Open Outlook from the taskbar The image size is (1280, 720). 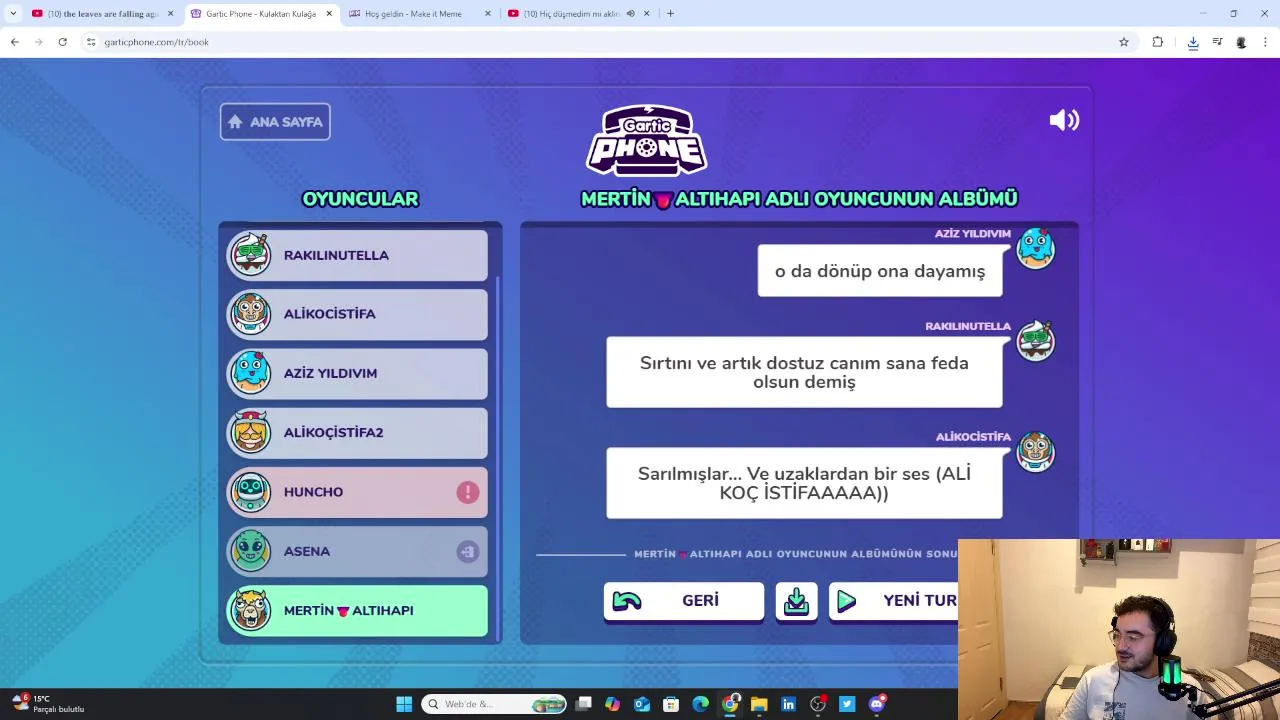(x=642, y=704)
